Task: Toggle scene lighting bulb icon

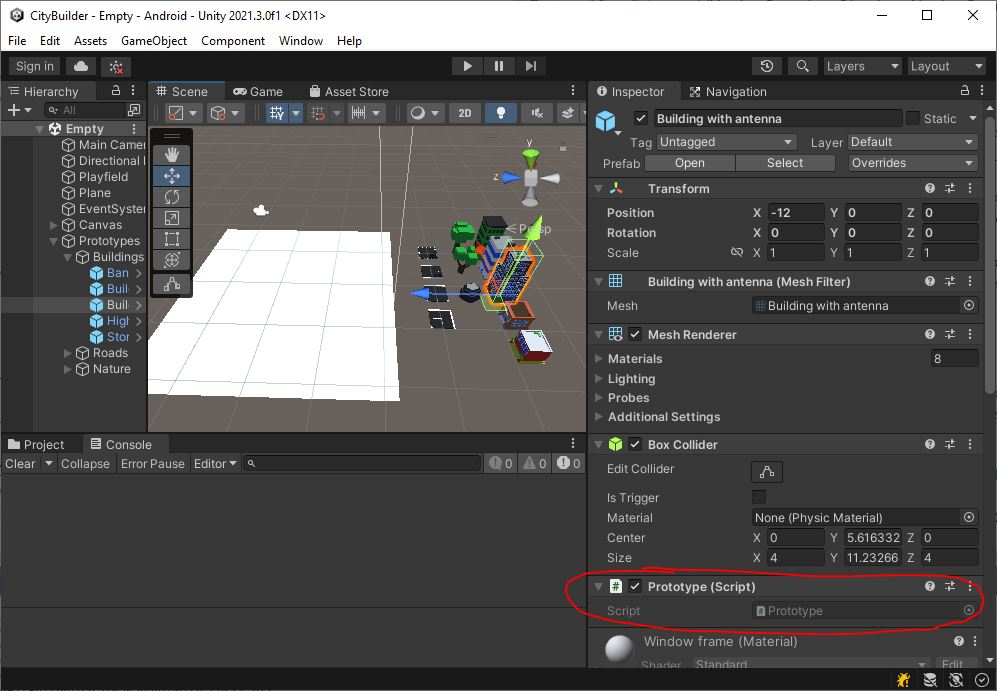Action: [500, 113]
